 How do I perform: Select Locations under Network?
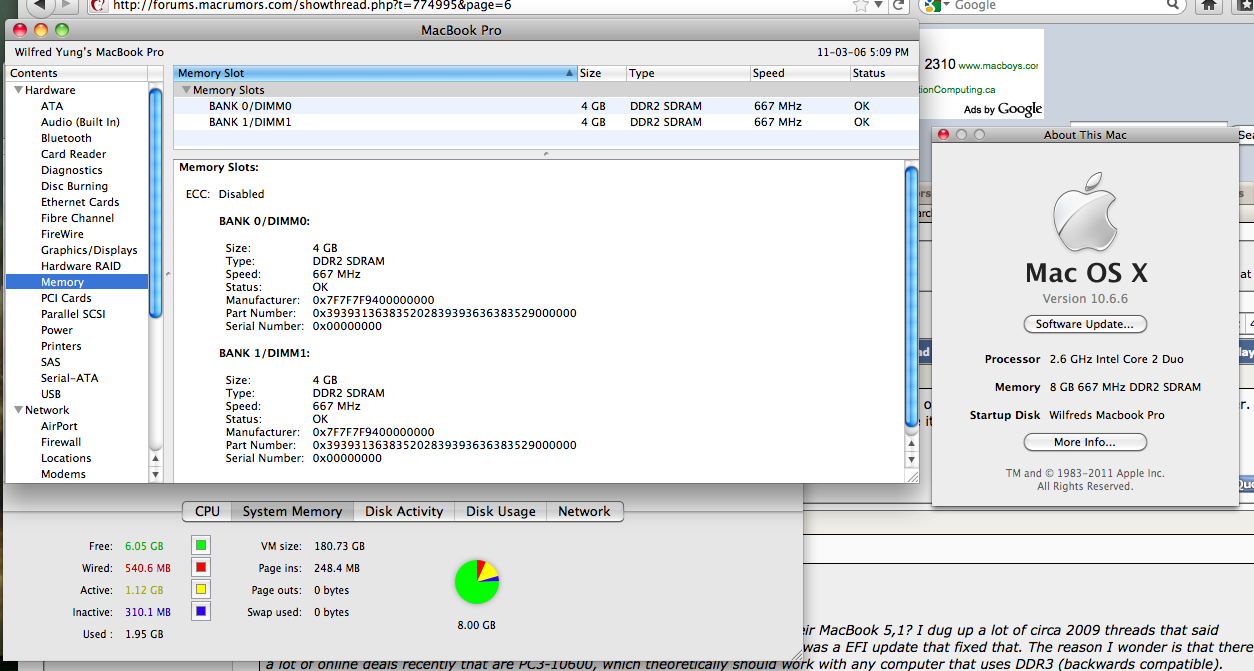tap(66, 458)
